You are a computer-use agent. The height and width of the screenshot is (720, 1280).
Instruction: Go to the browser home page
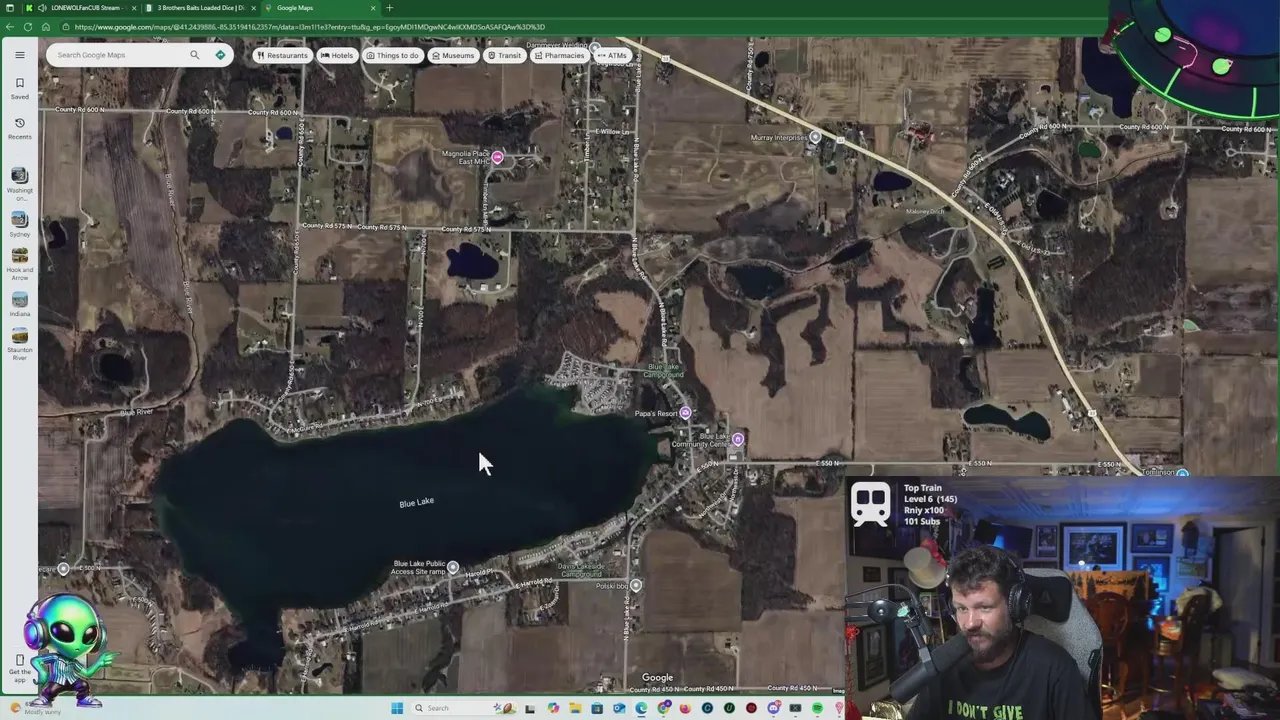pyautogui.click(x=46, y=27)
